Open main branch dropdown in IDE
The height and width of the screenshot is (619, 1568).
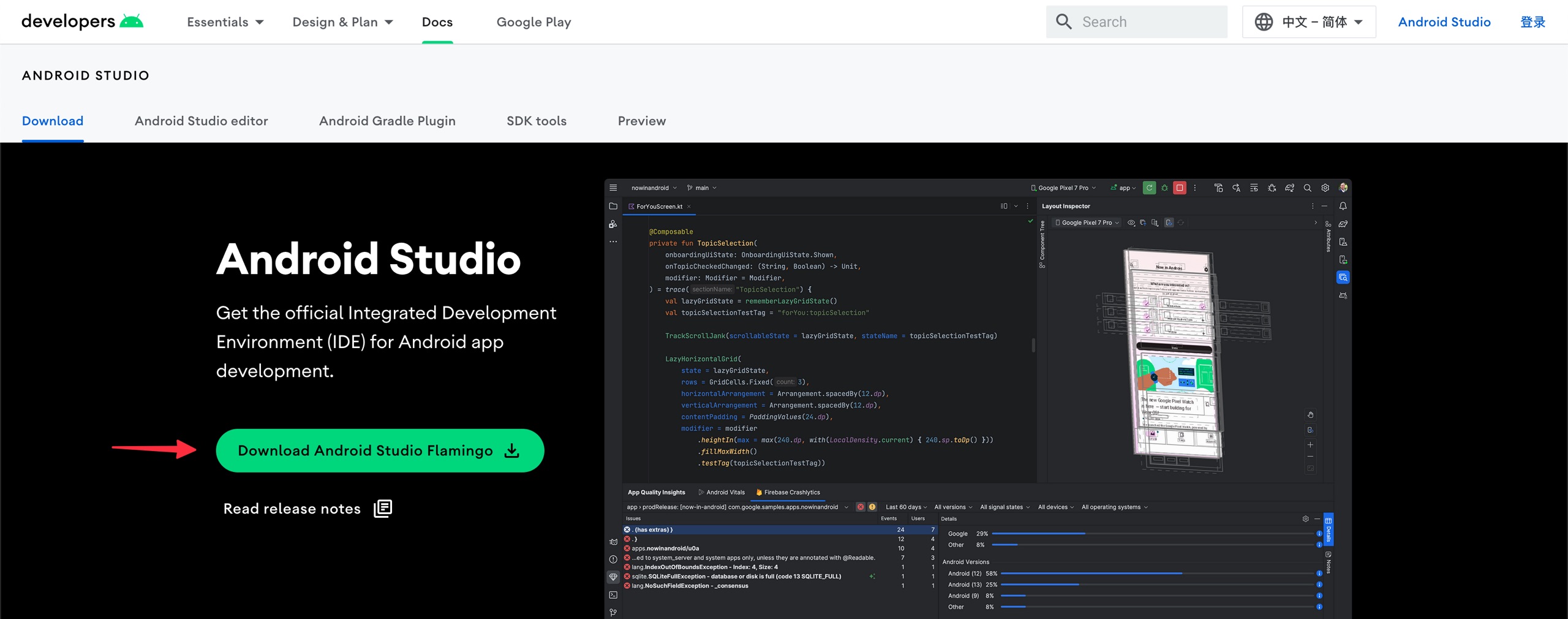(701, 188)
